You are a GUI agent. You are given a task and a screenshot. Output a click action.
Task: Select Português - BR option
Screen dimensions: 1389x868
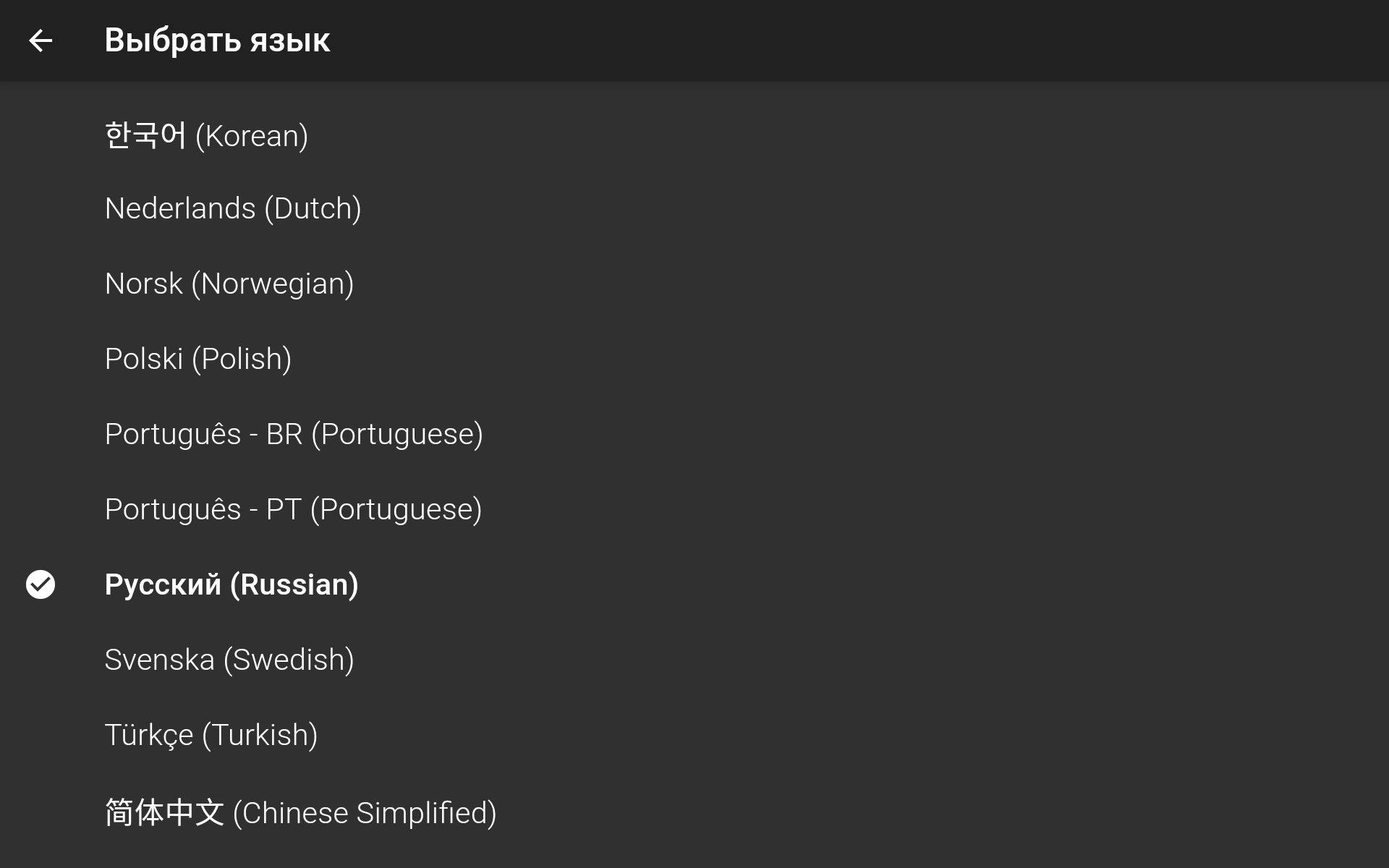point(293,434)
